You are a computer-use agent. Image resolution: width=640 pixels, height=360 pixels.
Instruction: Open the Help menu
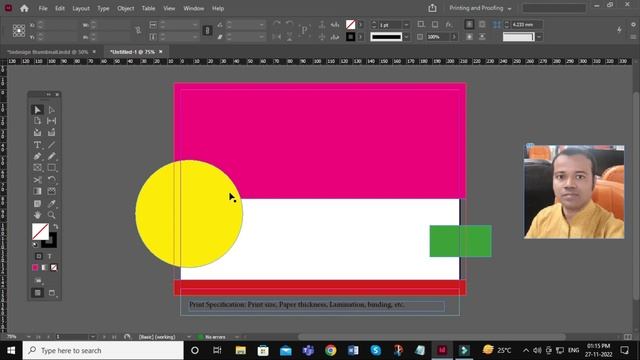[218, 8]
